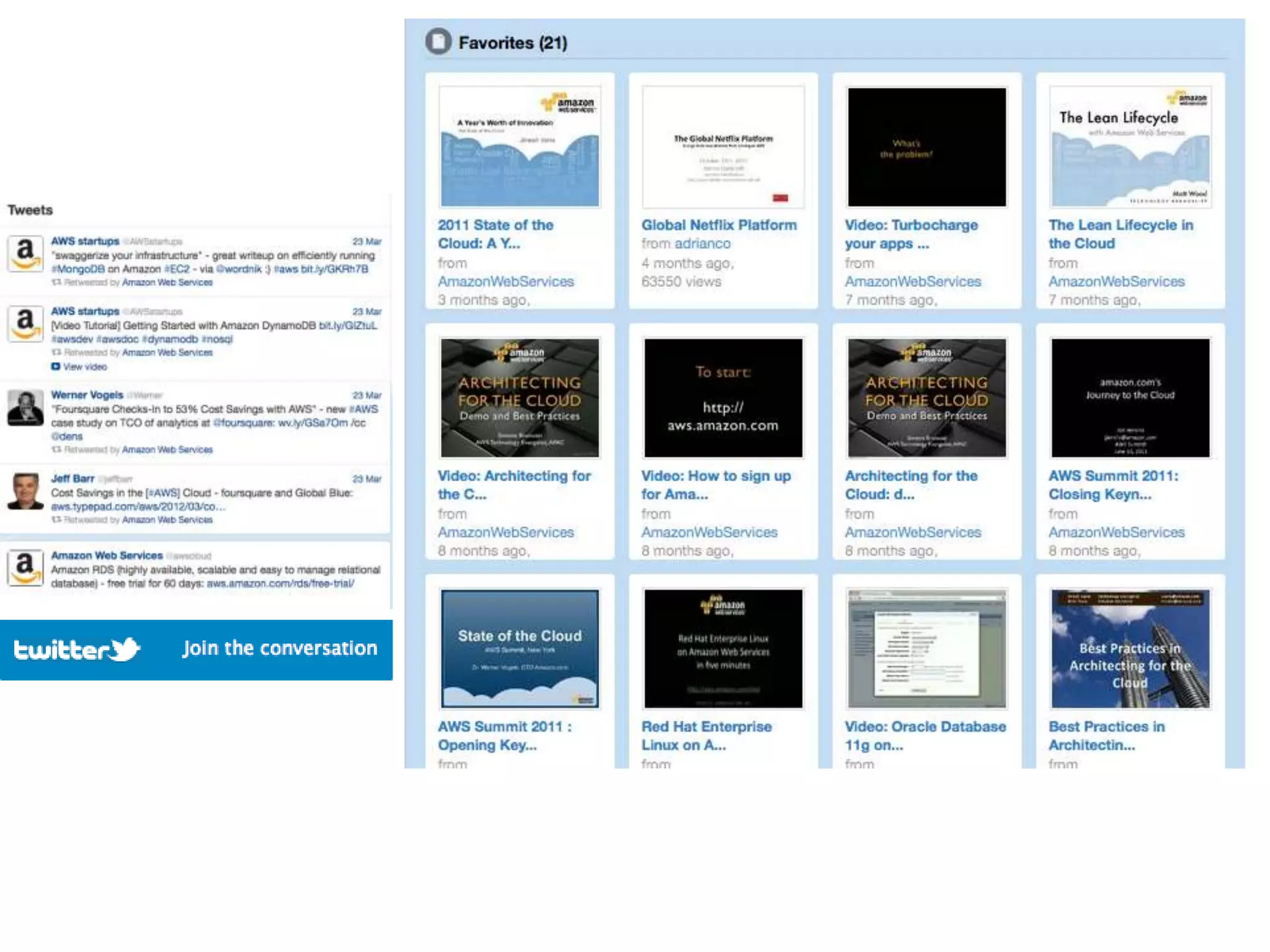Click the Twitter bird logo
Image resolution: width=1270 pixels, height=952 pixels.
pyautogui.click(x=125, y=648)
